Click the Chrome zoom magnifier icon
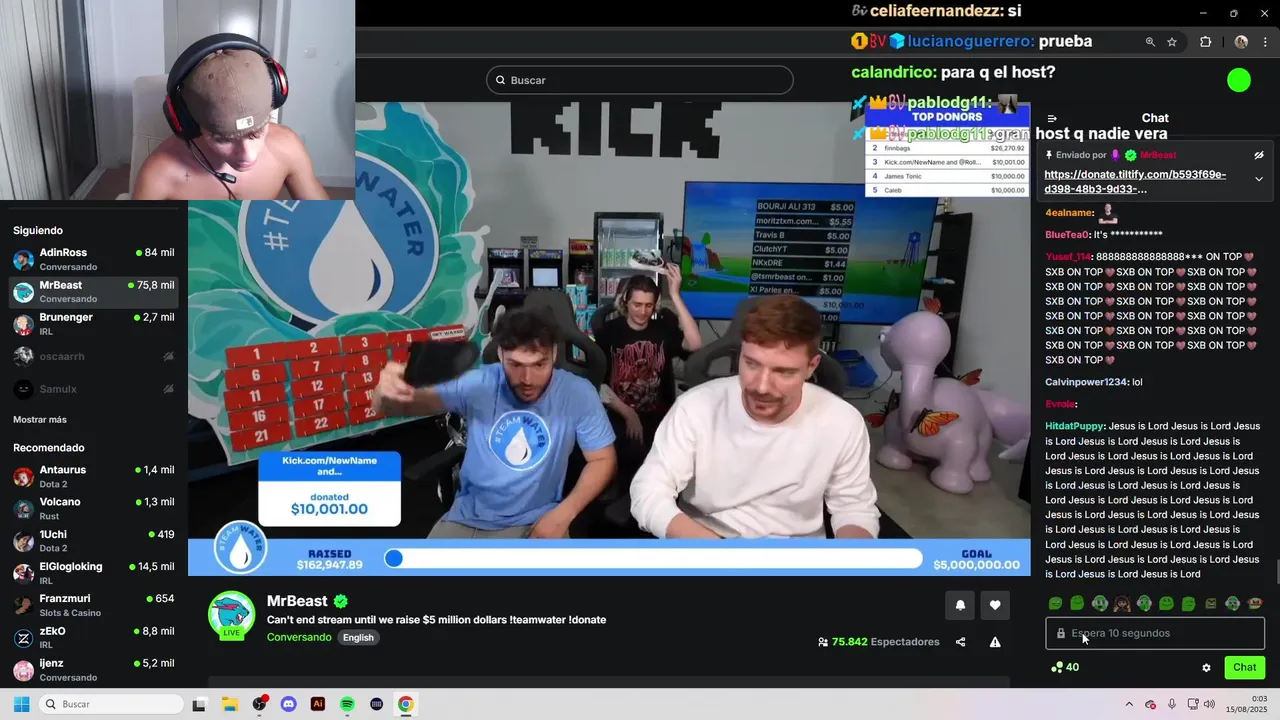1280x720 pixels. pos(1150,42)
